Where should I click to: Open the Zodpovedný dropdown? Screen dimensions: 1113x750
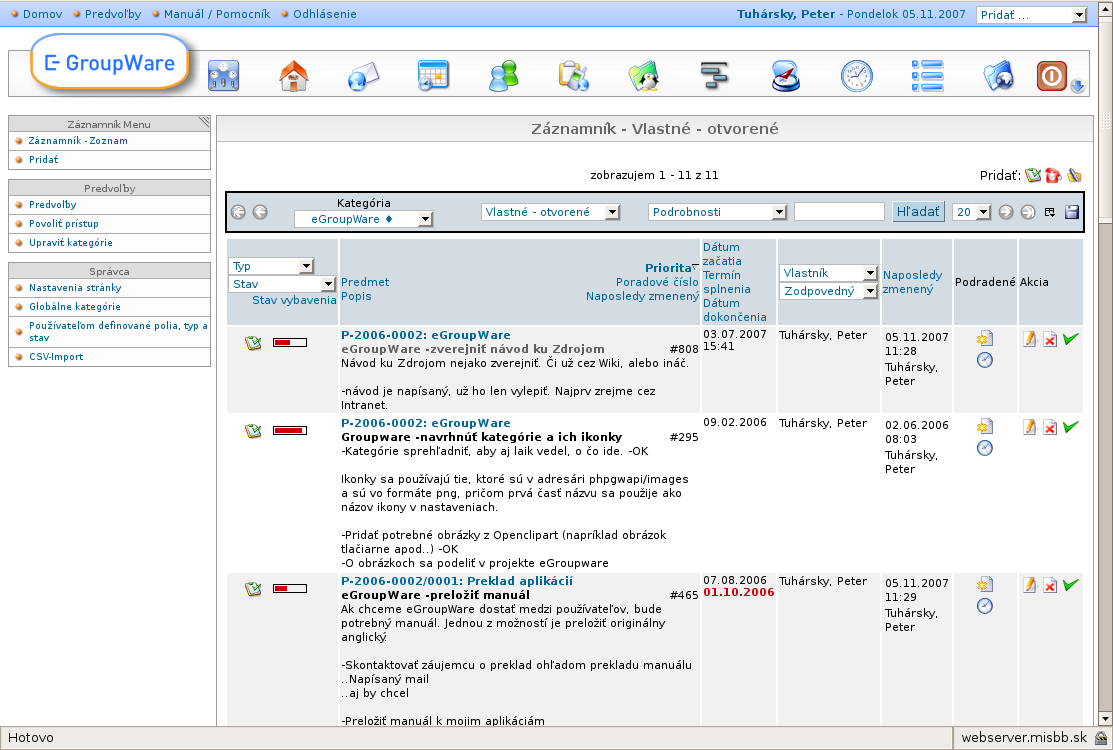pos(828,291)
